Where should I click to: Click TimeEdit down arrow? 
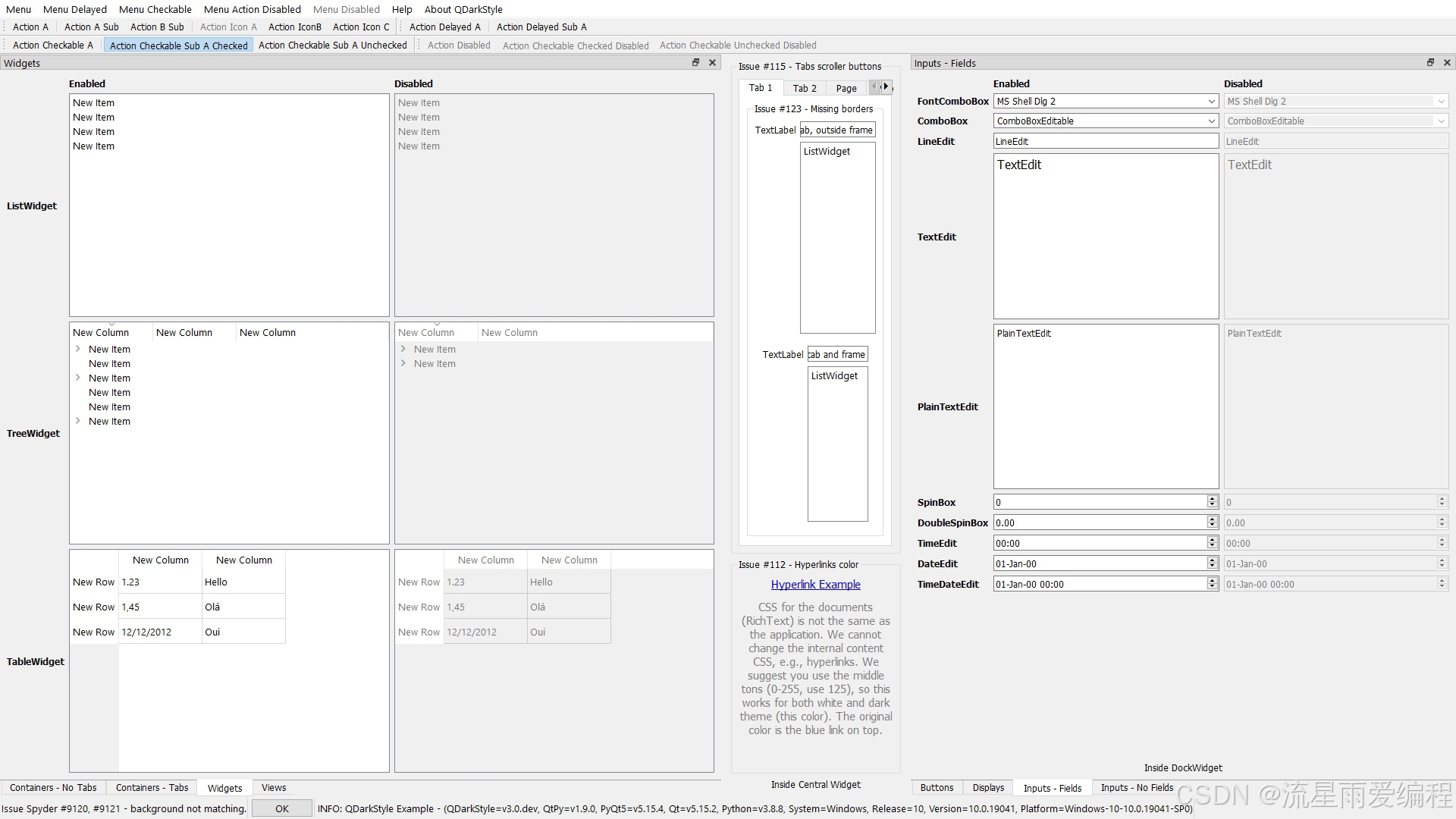point(1212,546)
